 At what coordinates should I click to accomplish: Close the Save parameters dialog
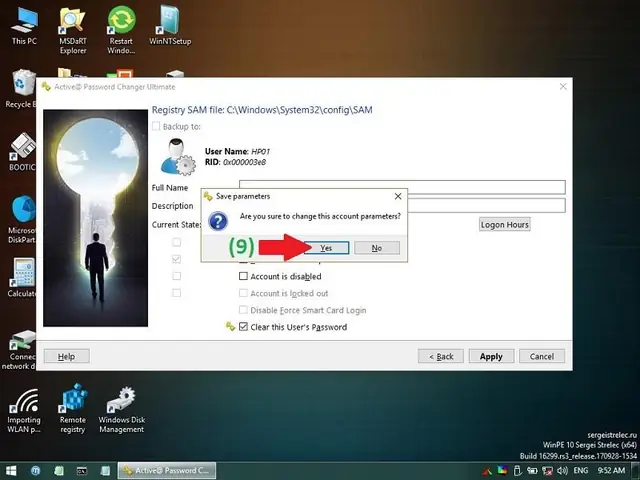(x=398, y=196)
